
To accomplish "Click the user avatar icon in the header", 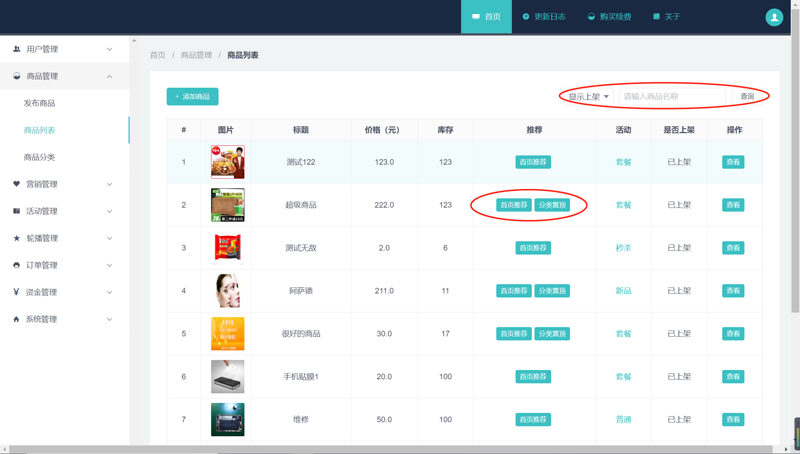I will (x=773, y=17).
